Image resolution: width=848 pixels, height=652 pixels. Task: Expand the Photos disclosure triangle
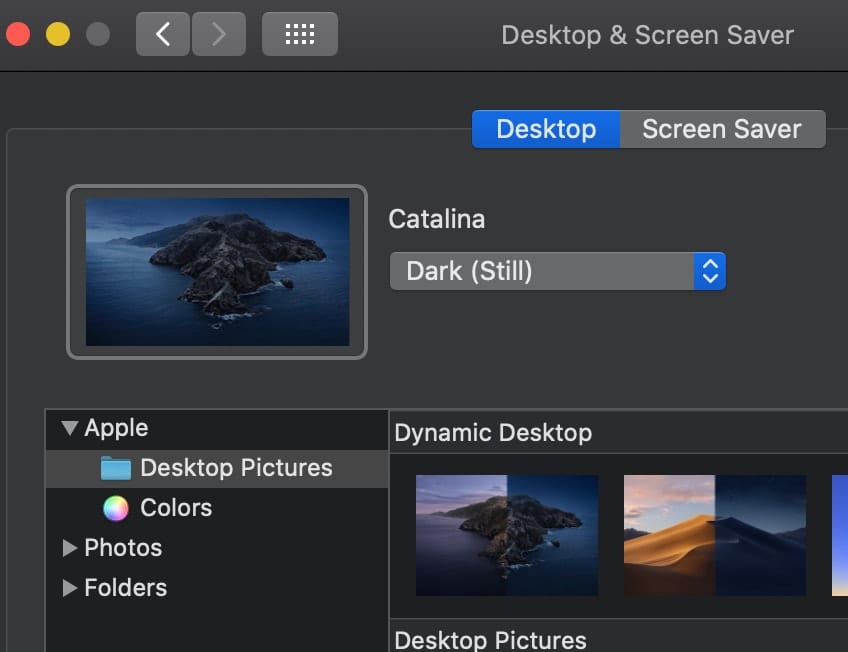coord(69,548)
